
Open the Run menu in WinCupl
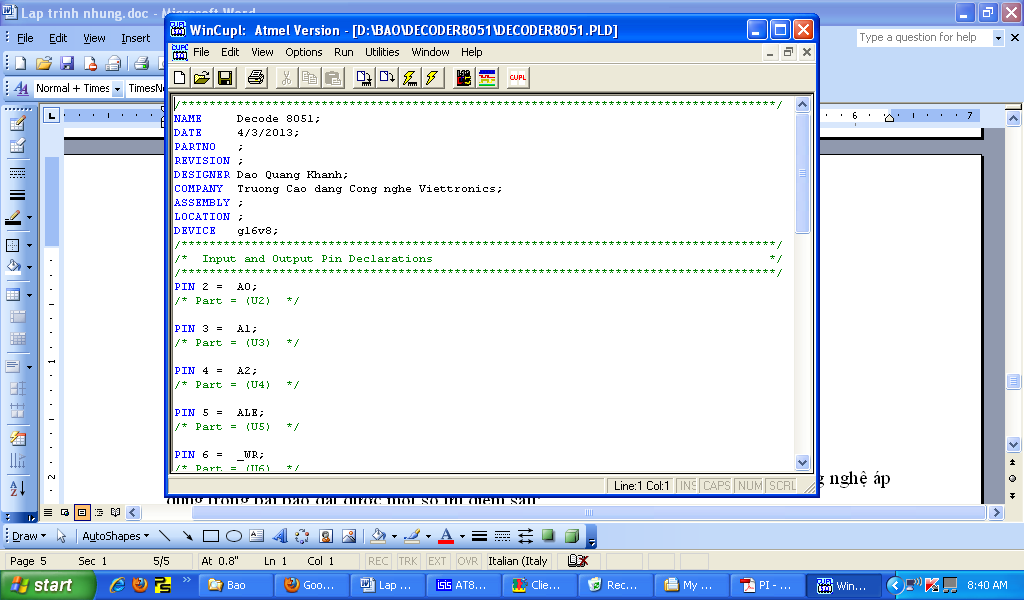click(344, 52)
